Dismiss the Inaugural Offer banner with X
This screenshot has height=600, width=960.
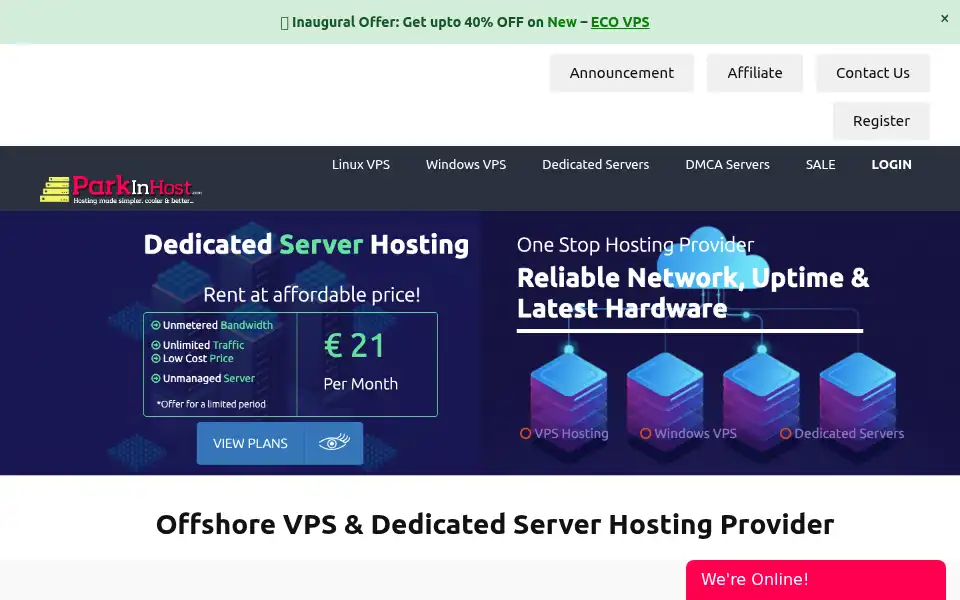click(944, 19)
